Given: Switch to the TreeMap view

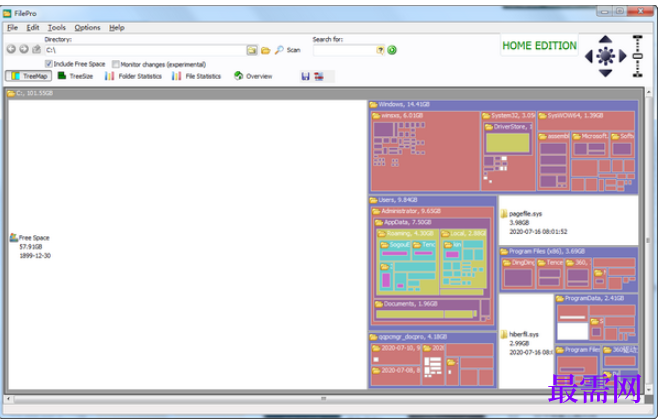Looking at the screenshot, I should [x=29, y=76].
